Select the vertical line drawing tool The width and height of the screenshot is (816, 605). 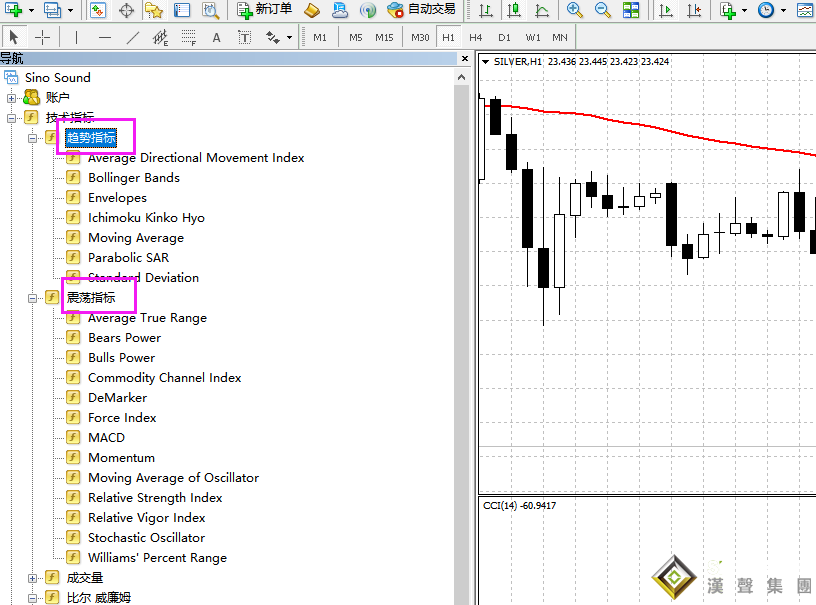coord(76,38)
